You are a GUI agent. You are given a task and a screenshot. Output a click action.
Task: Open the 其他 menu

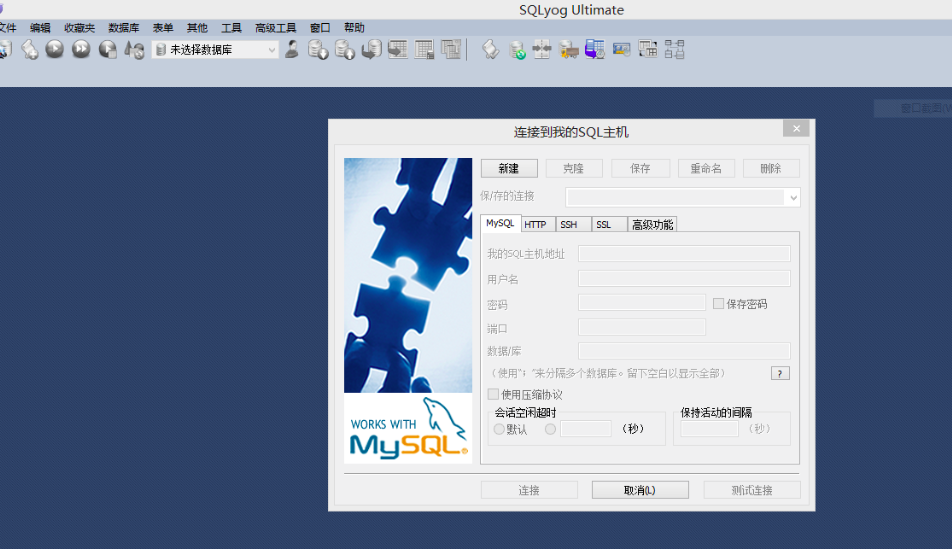point(197,27)
